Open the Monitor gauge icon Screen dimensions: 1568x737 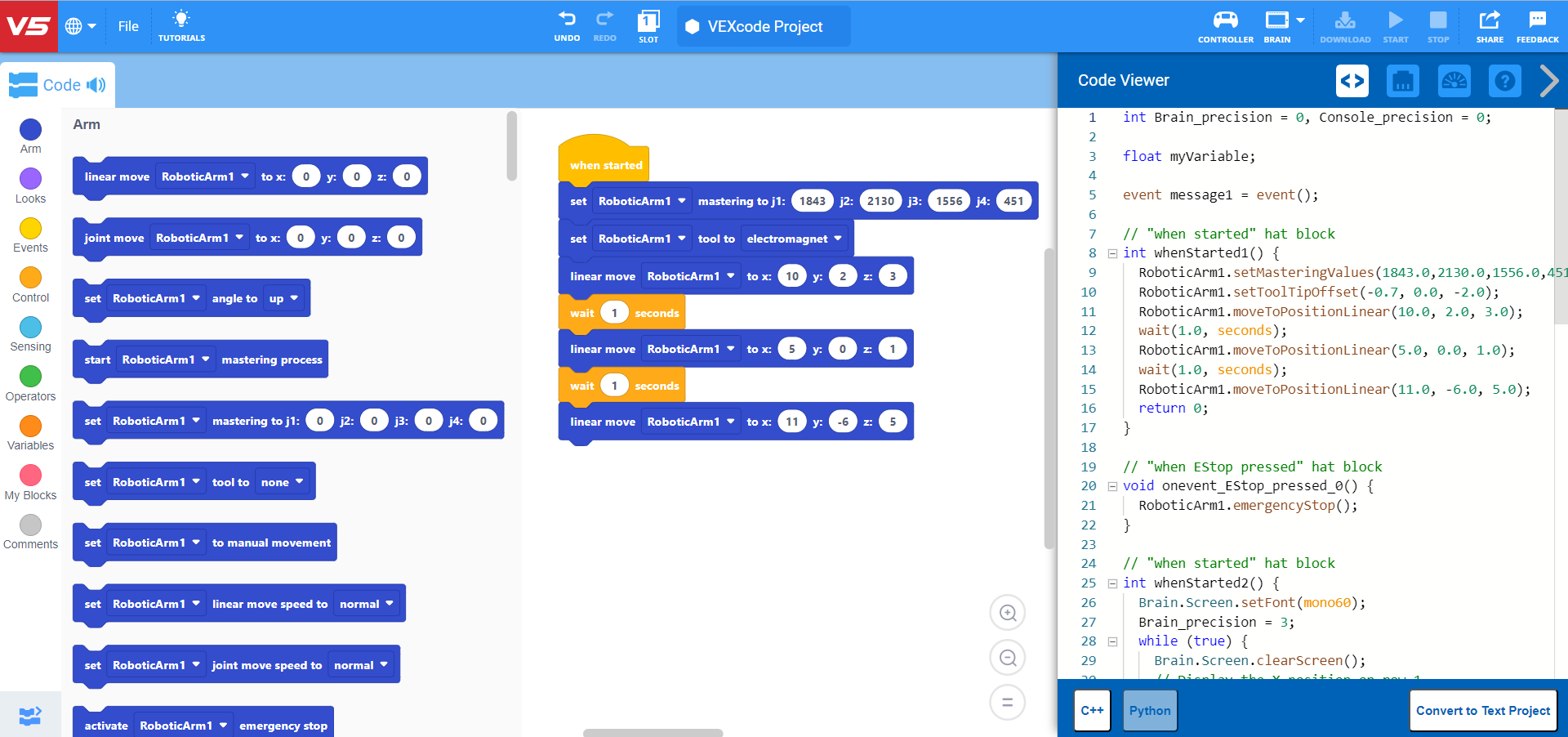pyautogui.click(x=1454, y=81)
